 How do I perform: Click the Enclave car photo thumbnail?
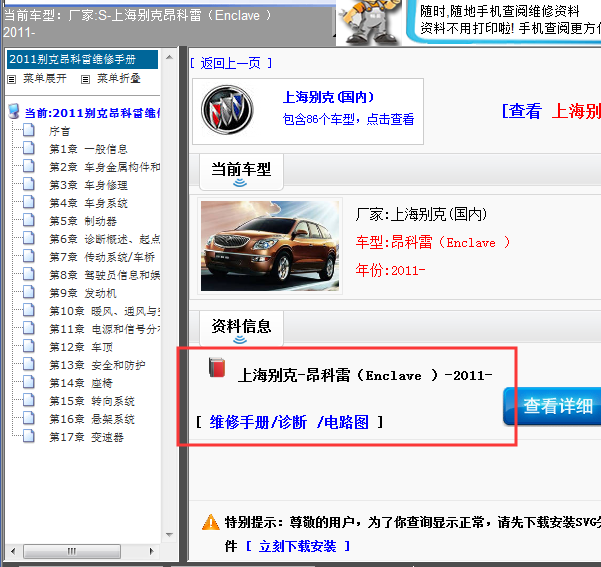click(x=270, y=246)
